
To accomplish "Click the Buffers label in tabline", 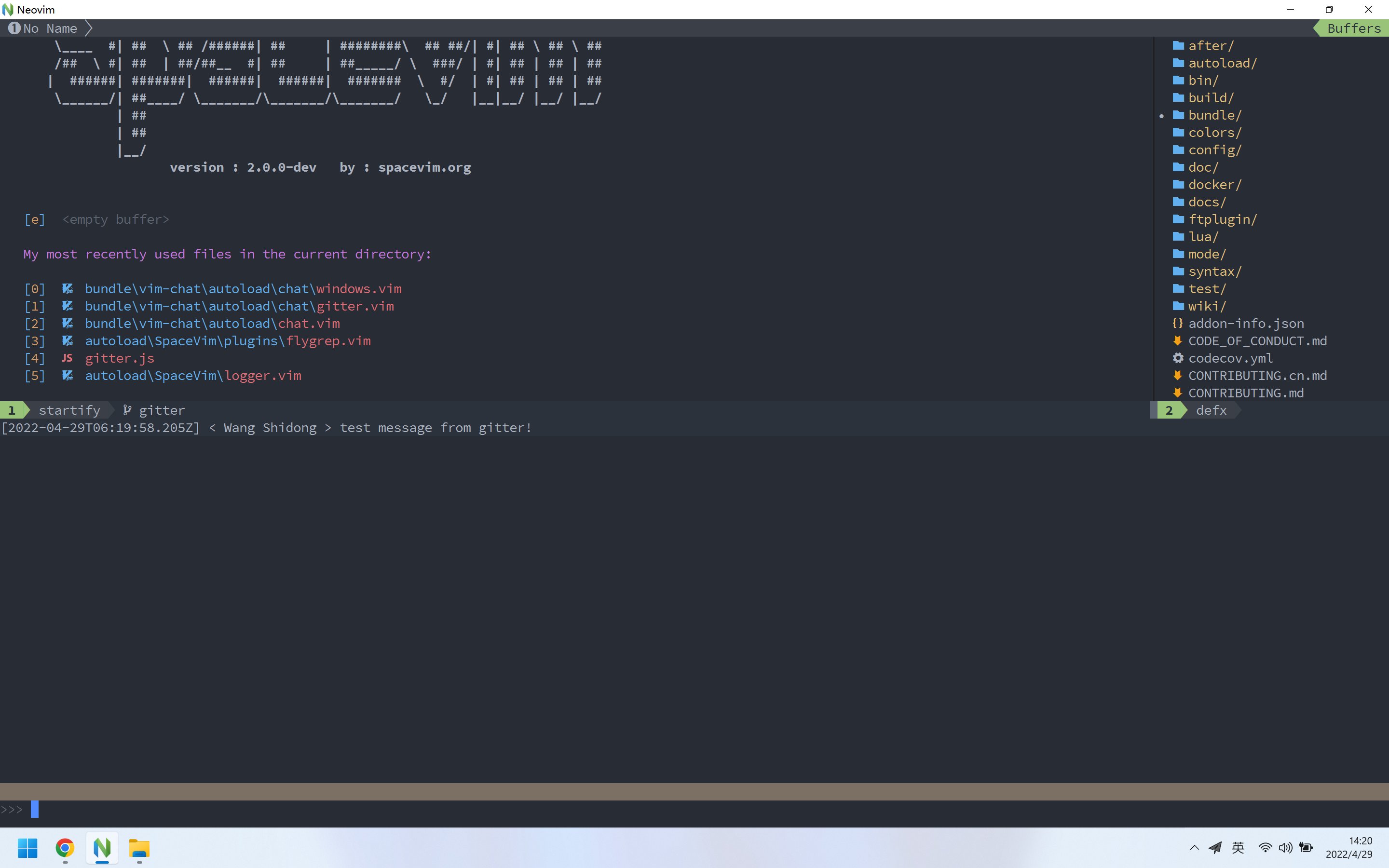I will pos(1354,28).
